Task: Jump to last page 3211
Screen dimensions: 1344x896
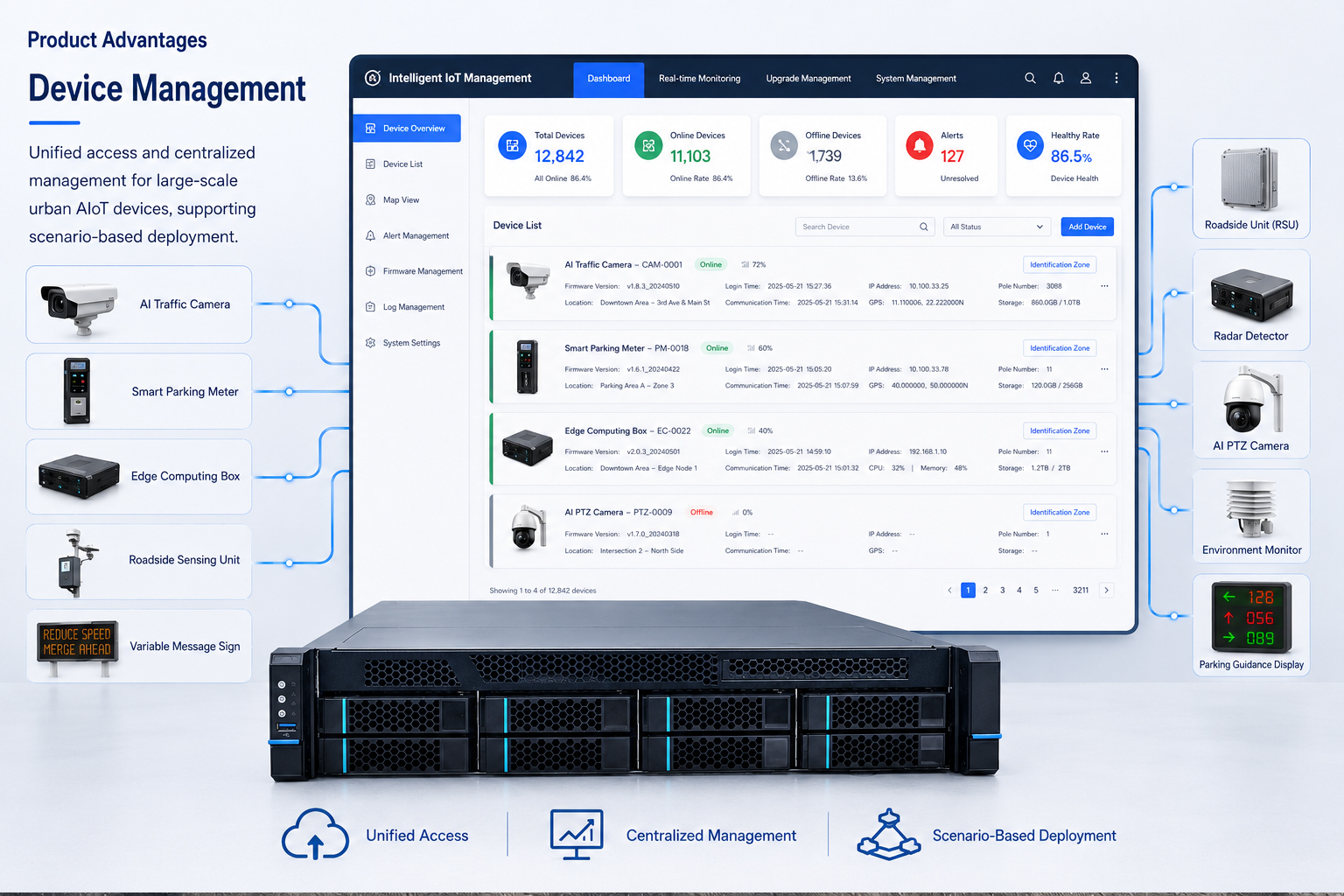Action: [1081, 590]
